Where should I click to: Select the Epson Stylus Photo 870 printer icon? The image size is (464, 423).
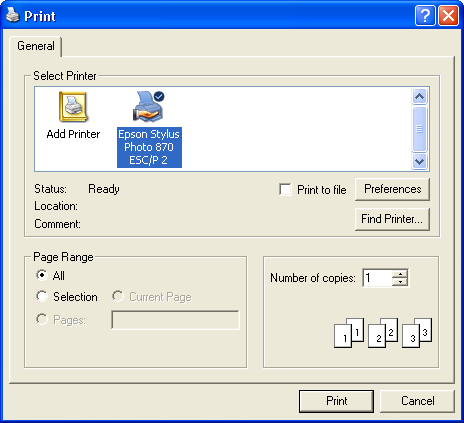click(149, 106)
